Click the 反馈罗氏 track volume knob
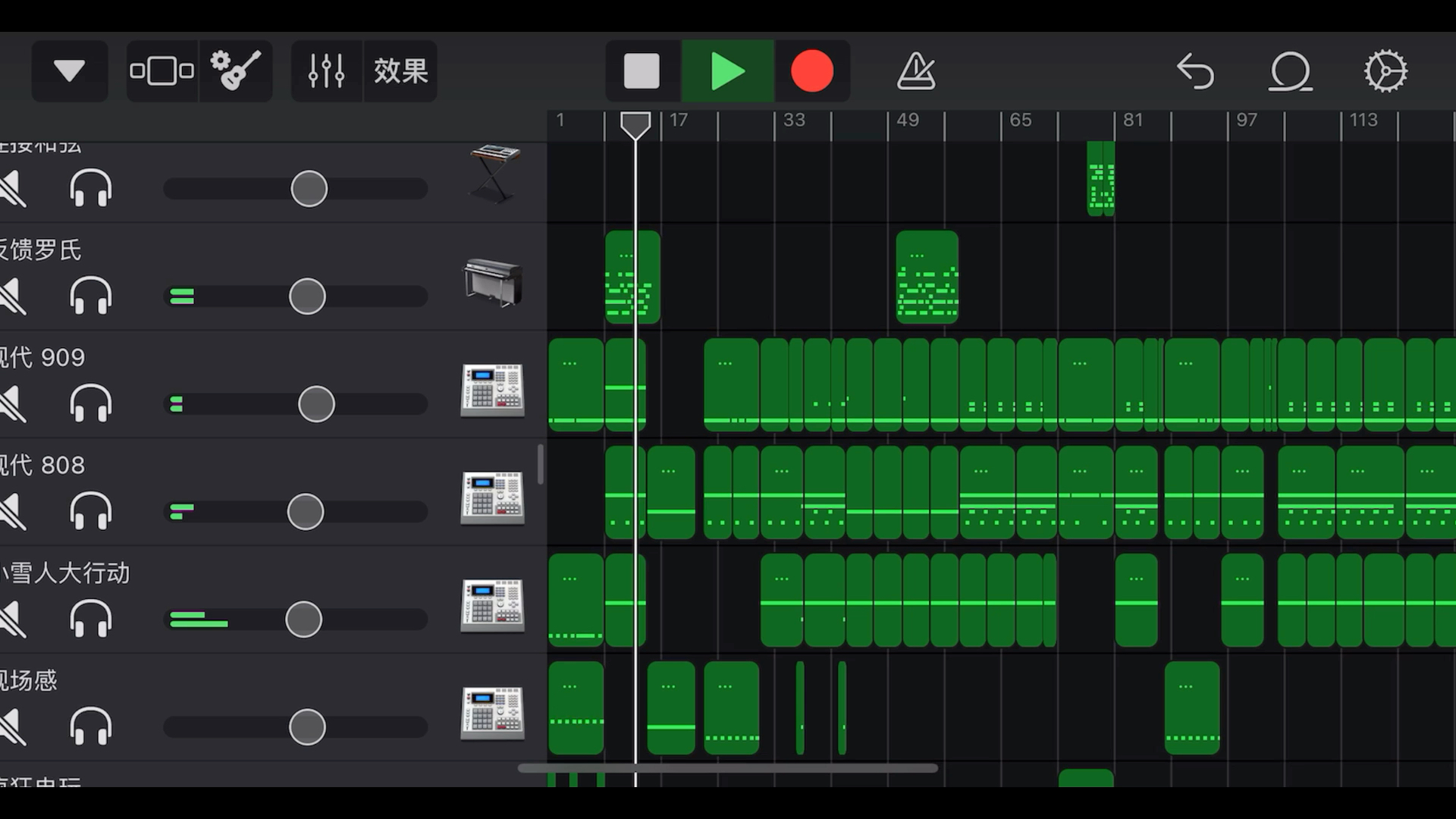This screenshot has width=1456, height=819. (x=307, y=297)
